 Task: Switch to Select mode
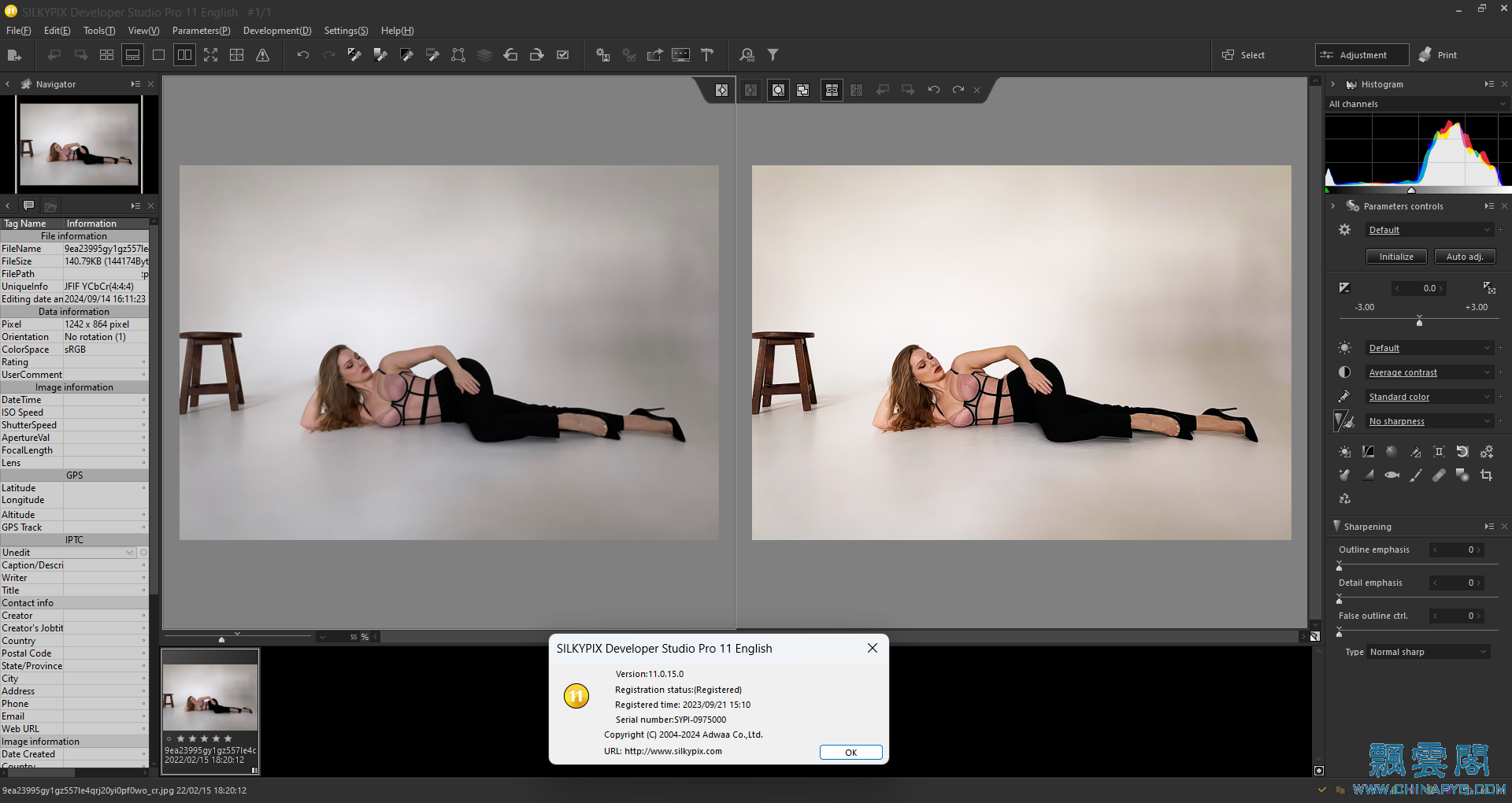click(x=1243, y=55)
